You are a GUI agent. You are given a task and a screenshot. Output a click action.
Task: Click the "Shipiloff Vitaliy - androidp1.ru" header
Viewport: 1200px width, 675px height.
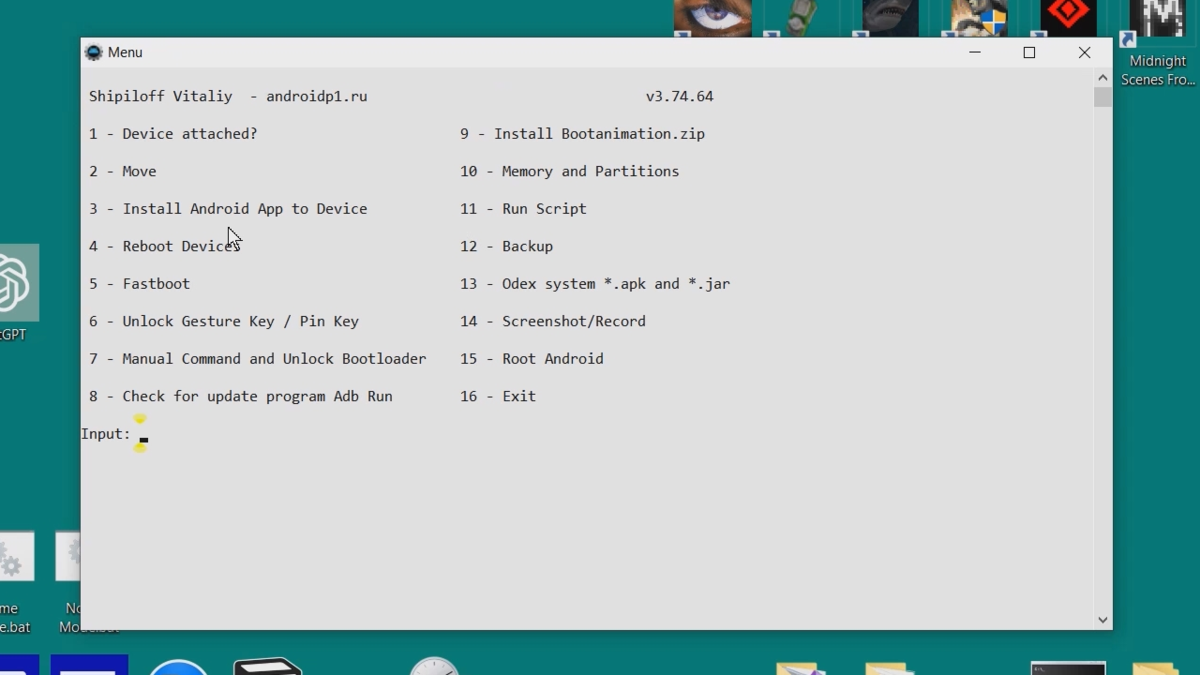pos(228,97)
